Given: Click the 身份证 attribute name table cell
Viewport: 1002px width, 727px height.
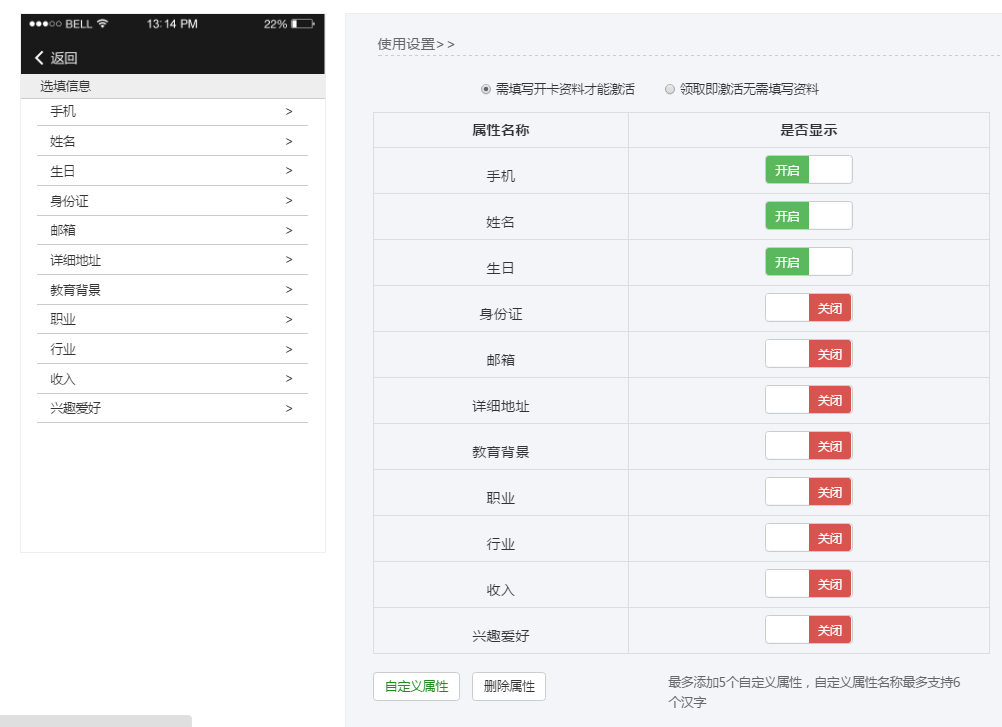Looking at the screenshot, I should pyautogui.click(x=501, y=309).
